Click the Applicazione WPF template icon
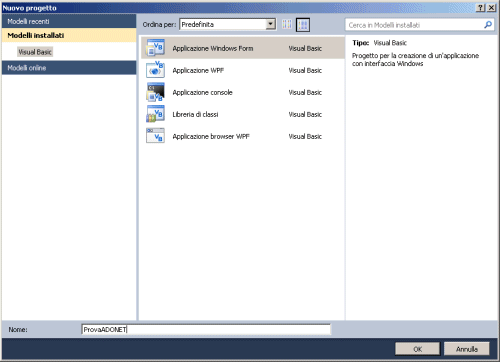500x362 pixels. [155, 70]
